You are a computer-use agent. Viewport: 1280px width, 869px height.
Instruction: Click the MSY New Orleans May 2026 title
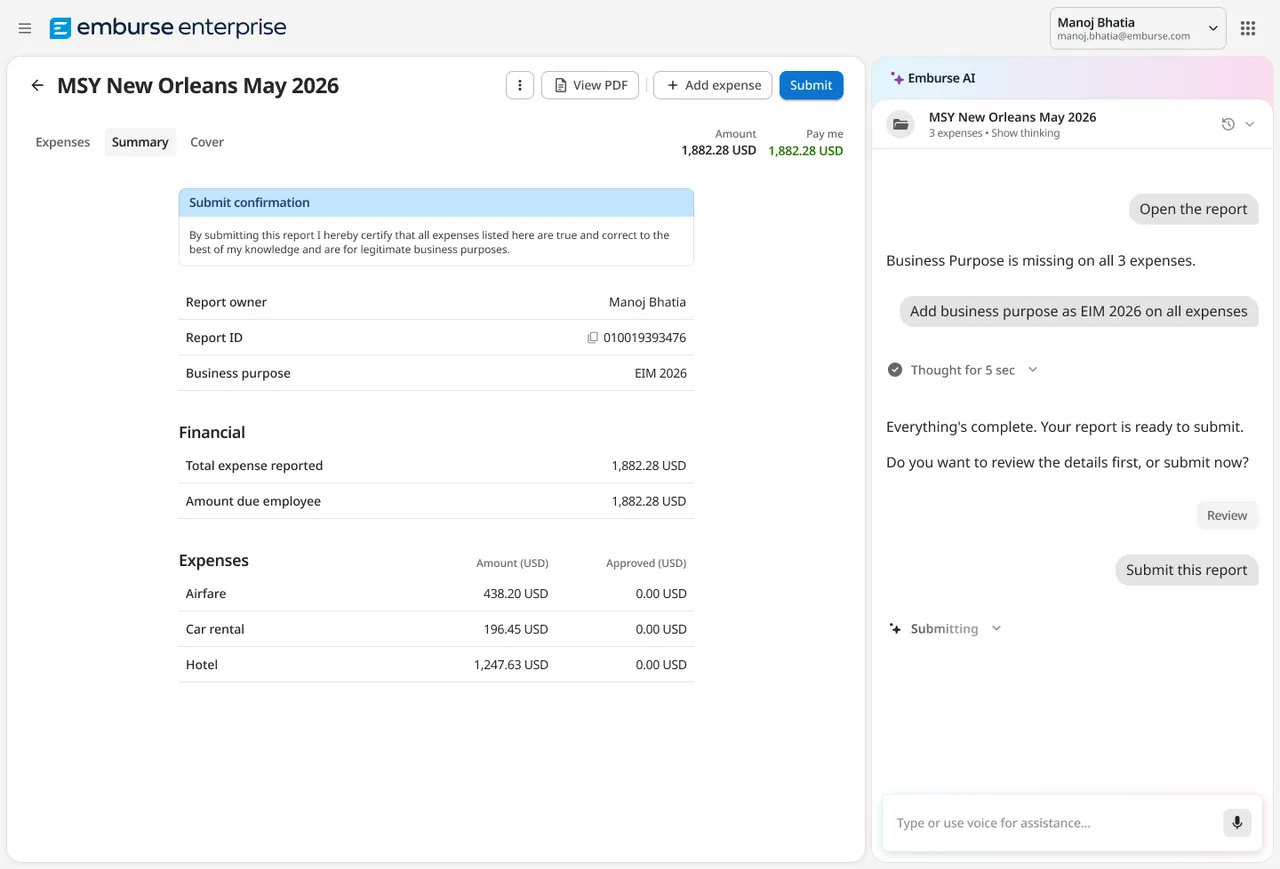coord(198,85)
